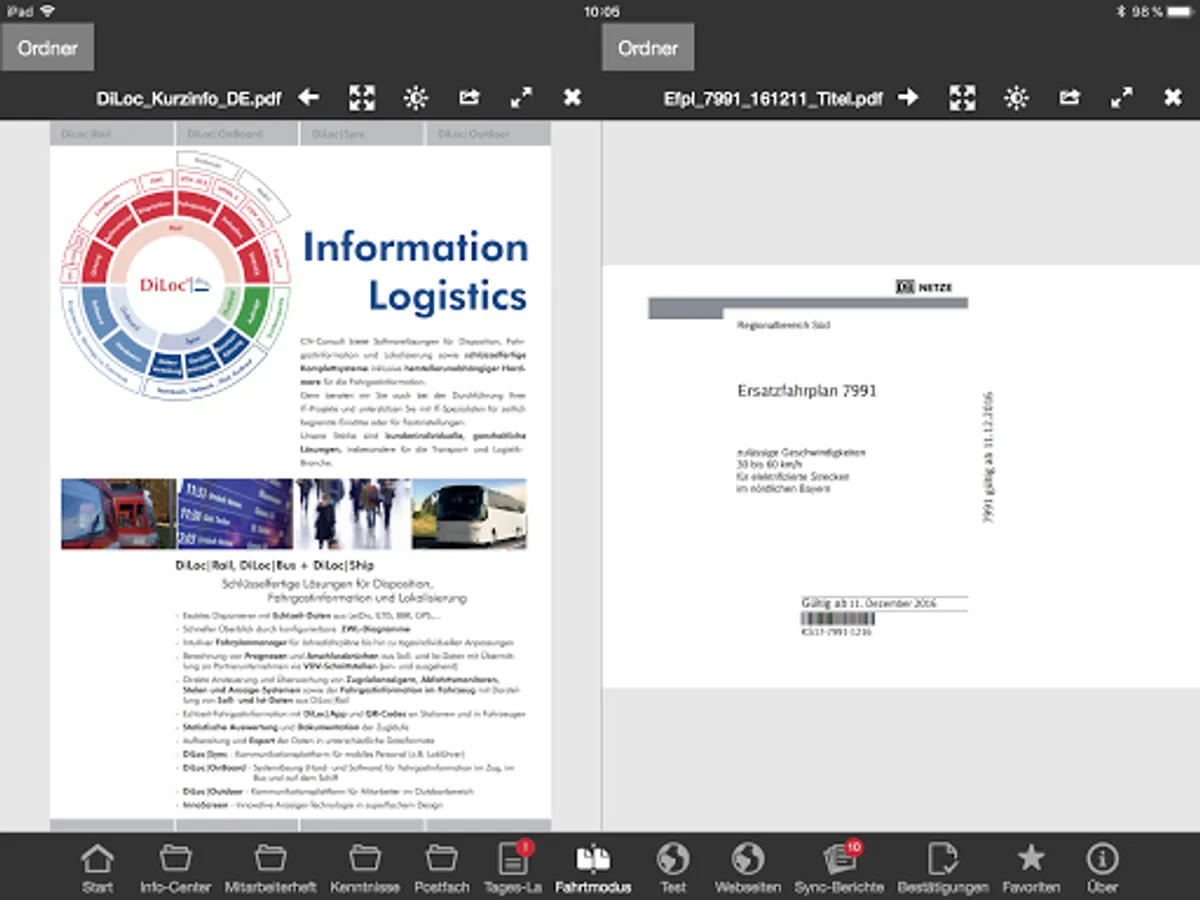Open the Favoriten tab

pos(1030,867)
